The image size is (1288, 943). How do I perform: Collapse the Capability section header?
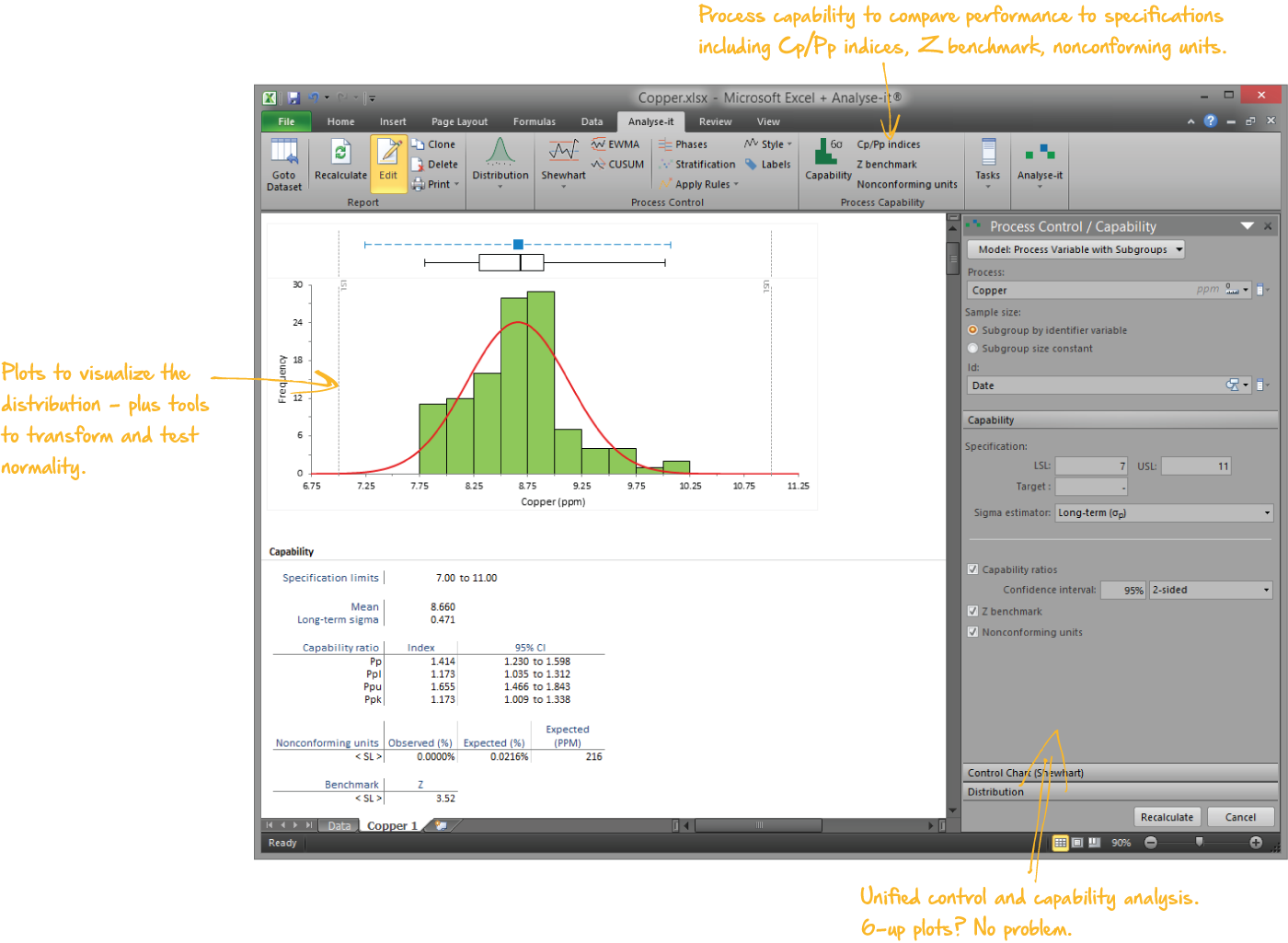coord(1120,420)
